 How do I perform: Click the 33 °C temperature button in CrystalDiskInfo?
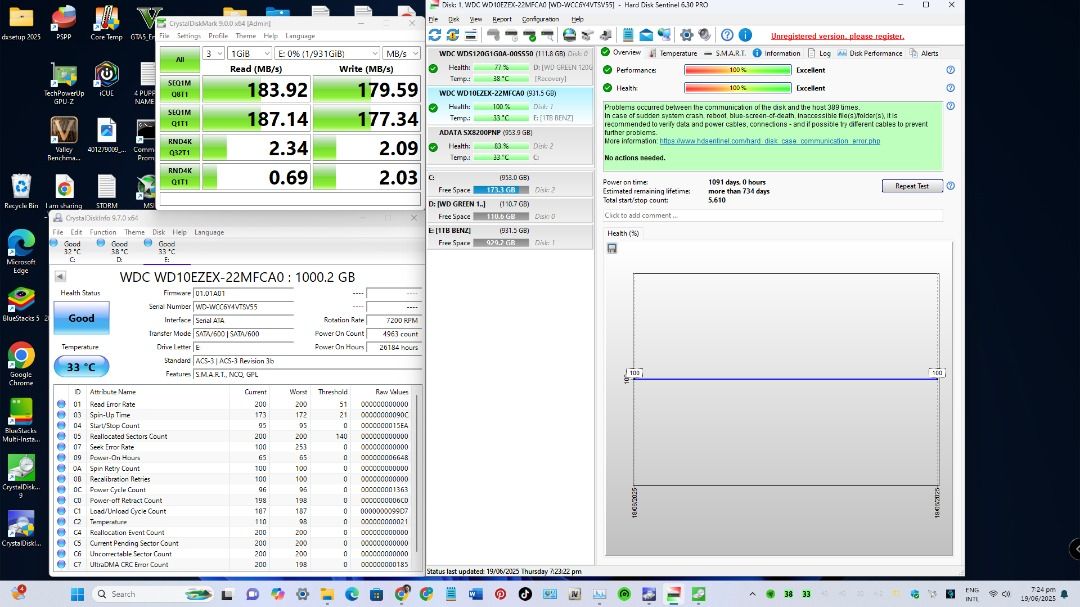click(81, 367)
